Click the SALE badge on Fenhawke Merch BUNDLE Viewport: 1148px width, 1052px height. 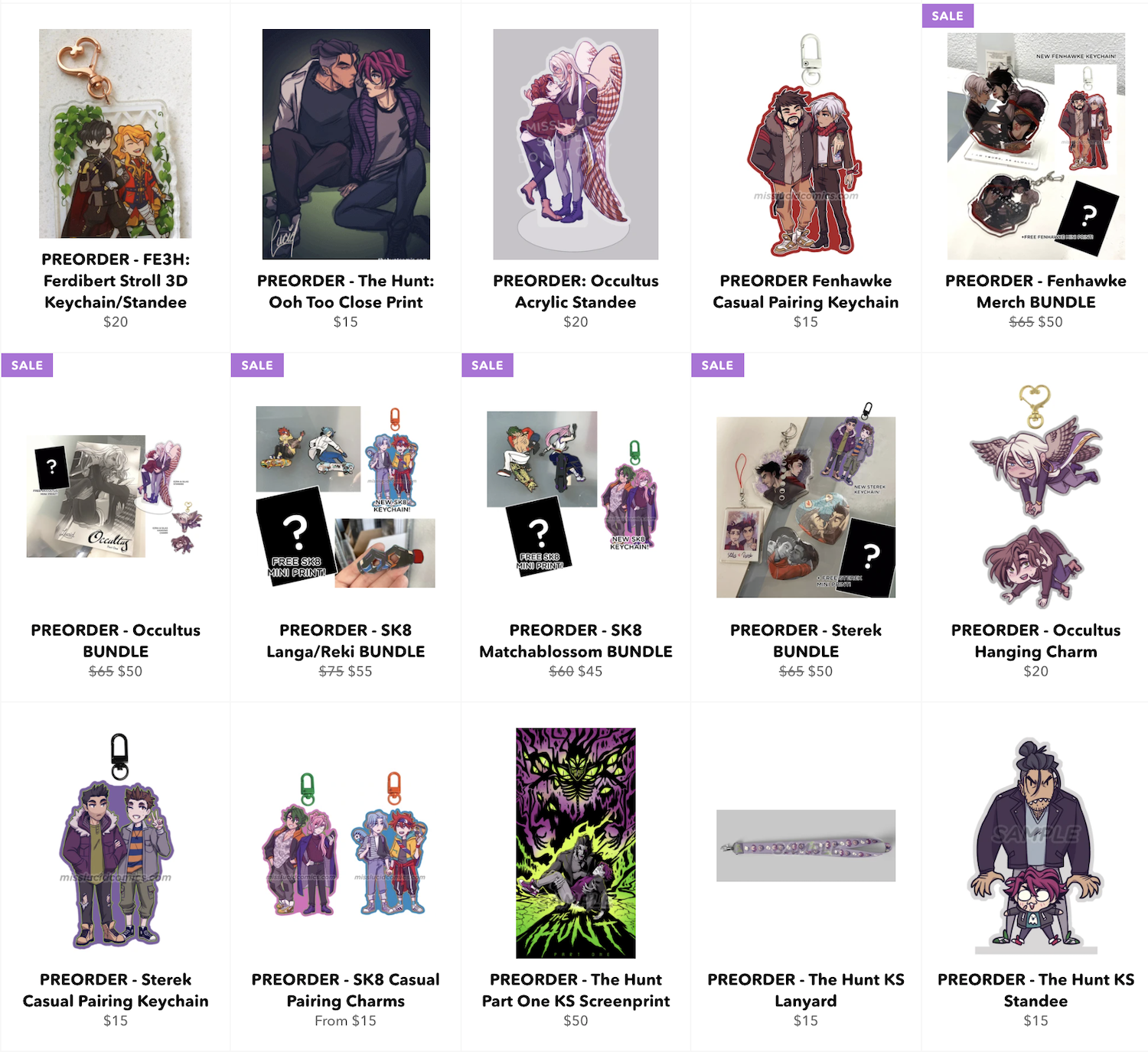(x=947, y=16)
